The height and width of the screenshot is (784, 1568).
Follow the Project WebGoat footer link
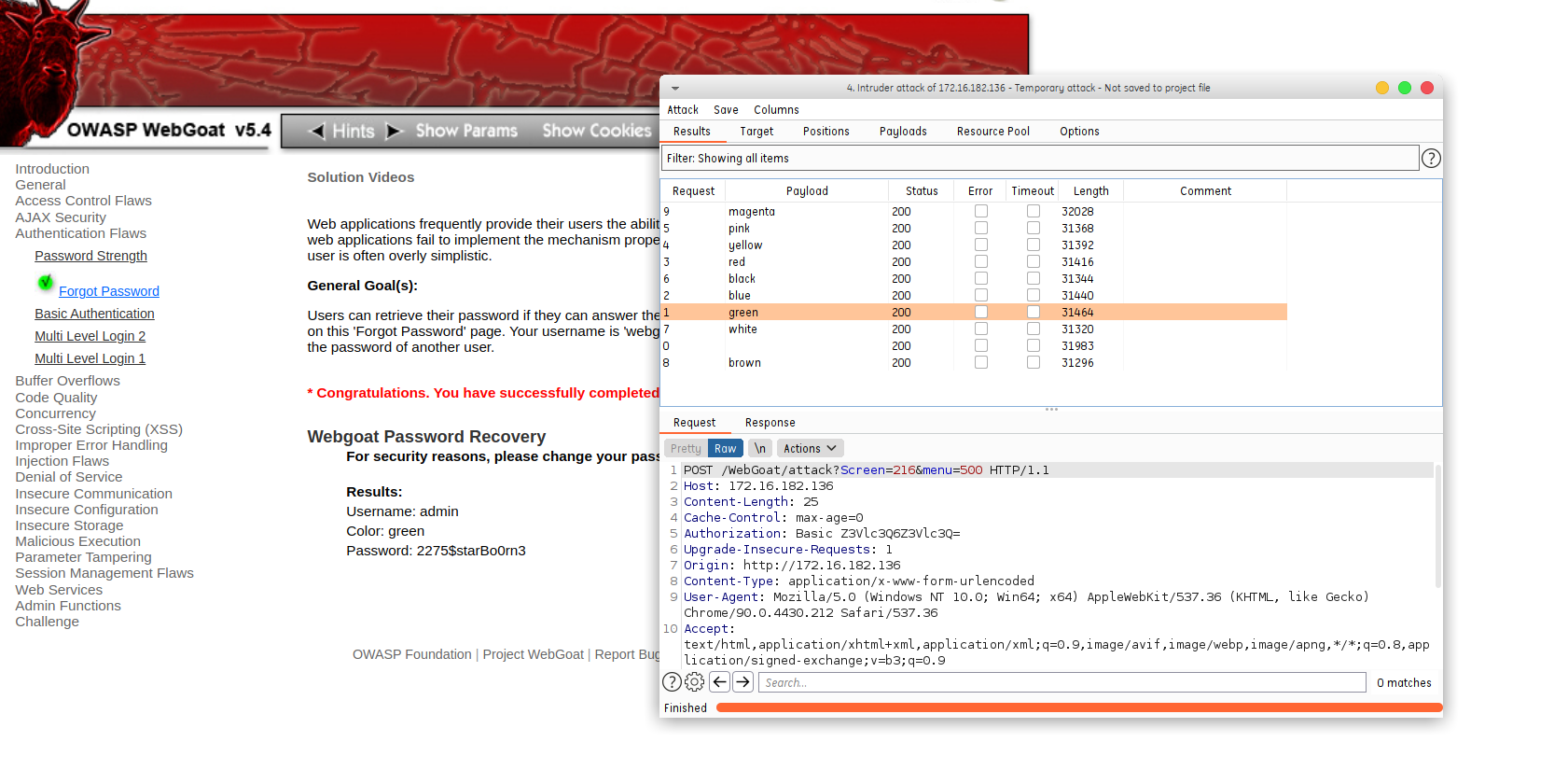534,654
